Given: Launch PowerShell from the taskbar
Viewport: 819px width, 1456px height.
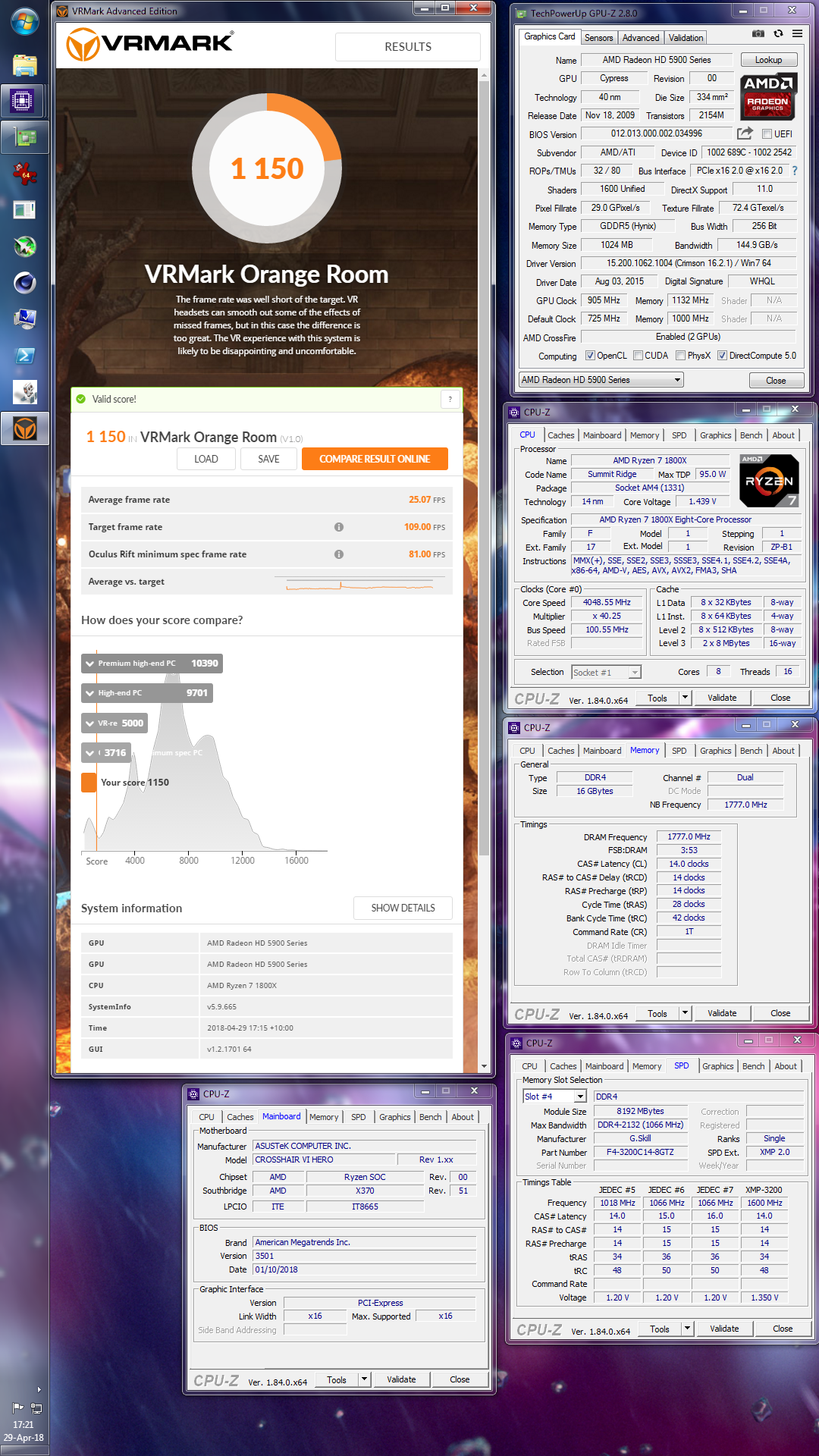Looking at the screenshot, I should coord(25,356).
